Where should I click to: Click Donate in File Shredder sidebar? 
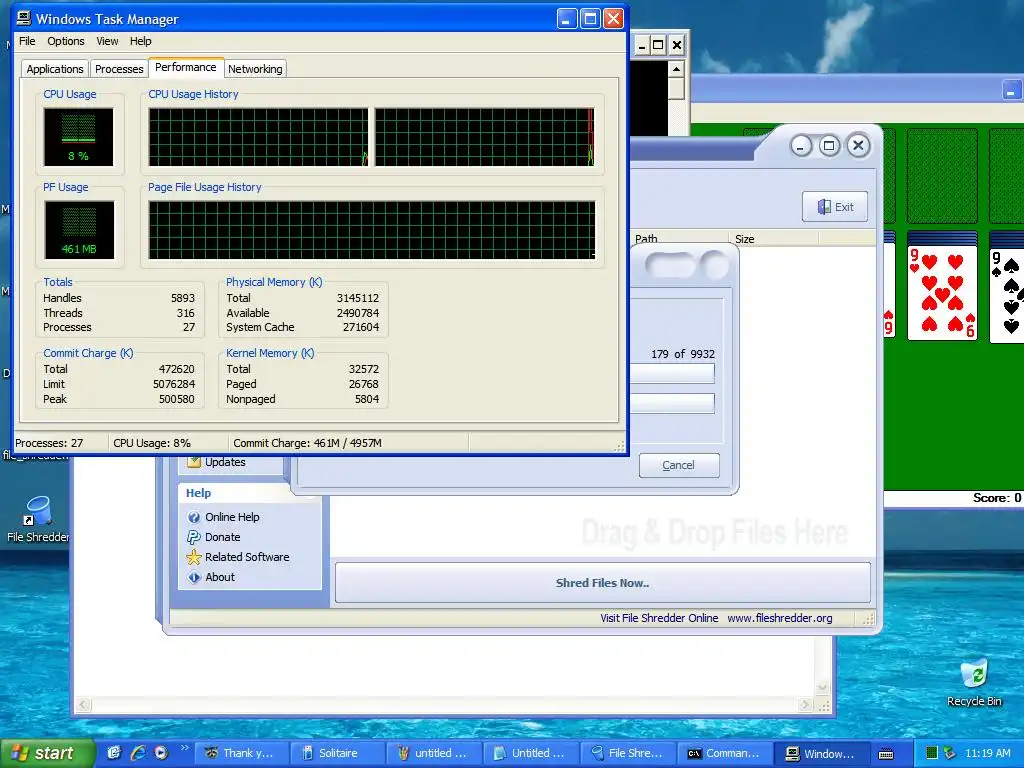223,537
